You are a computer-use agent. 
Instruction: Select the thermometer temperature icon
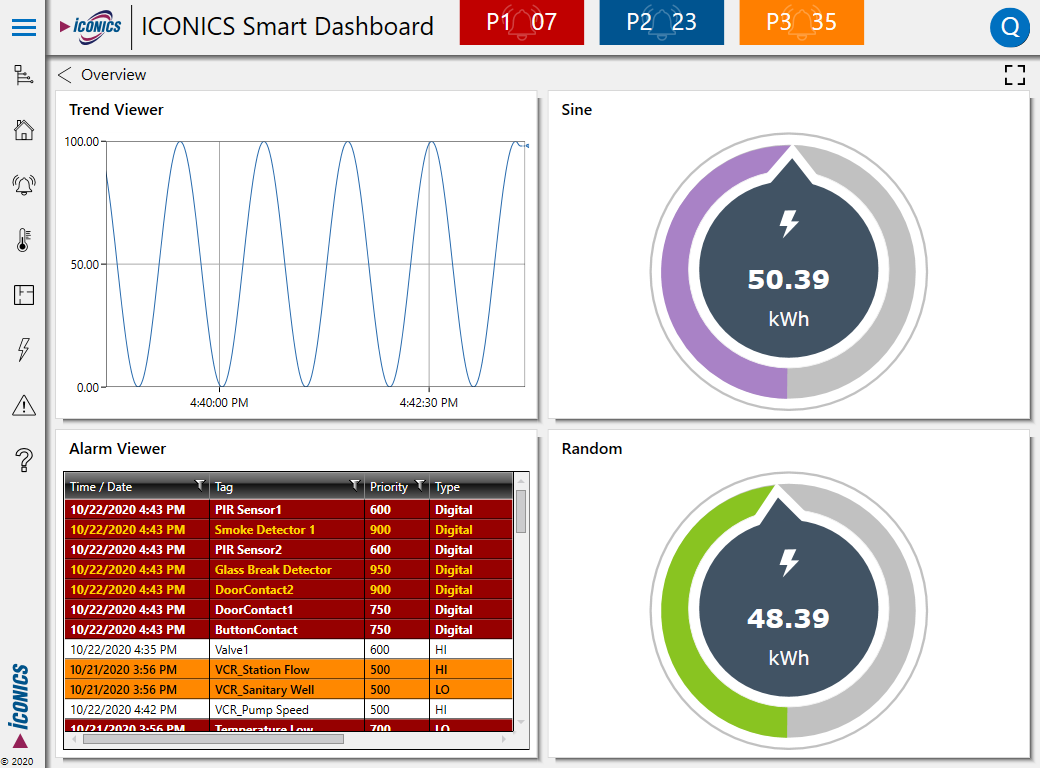pyautogui.click(x=23, y=240)
